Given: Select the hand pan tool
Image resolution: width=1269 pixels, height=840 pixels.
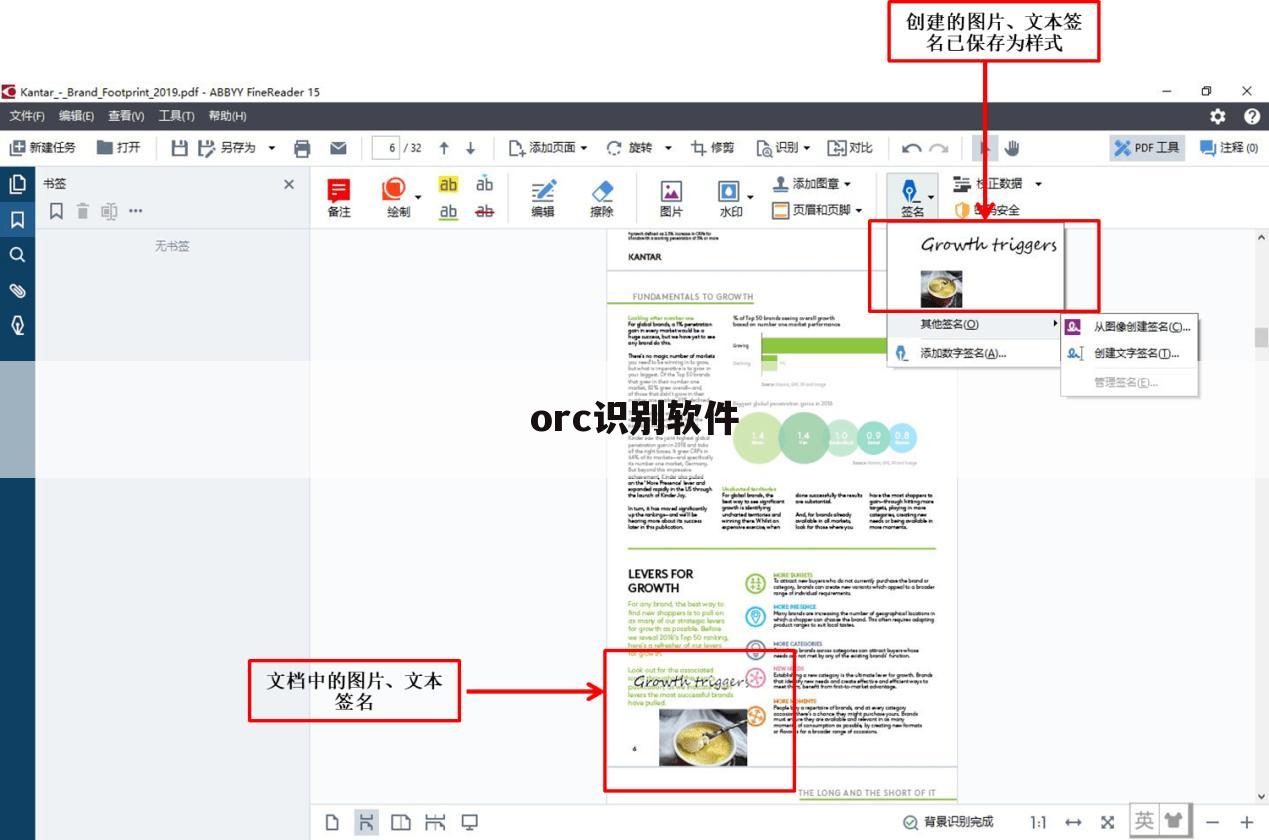Looking at the screenshot, I should tap(1012, 148).
